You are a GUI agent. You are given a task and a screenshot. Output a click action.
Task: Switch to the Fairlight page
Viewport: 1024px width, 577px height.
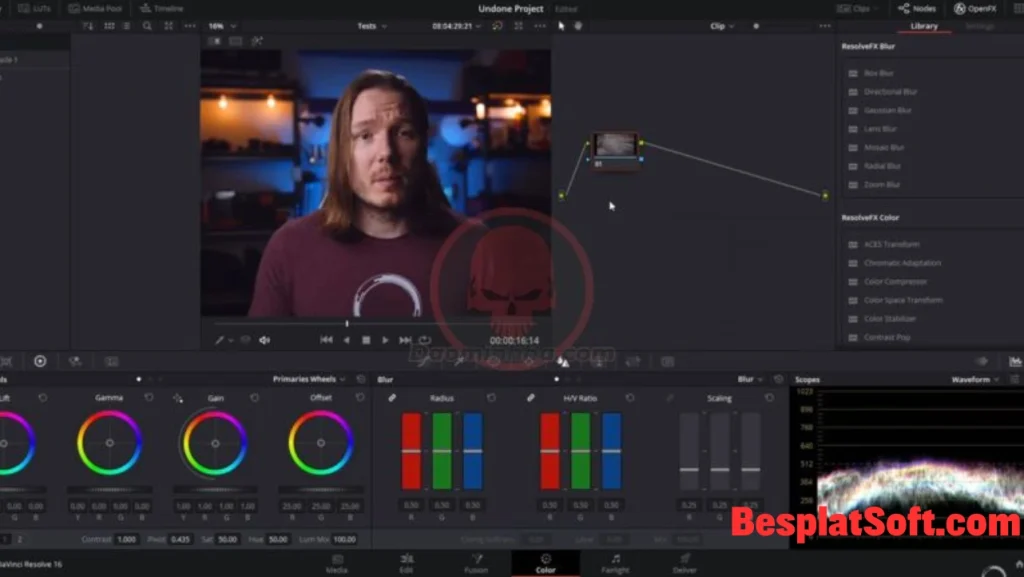click(615, 564)
